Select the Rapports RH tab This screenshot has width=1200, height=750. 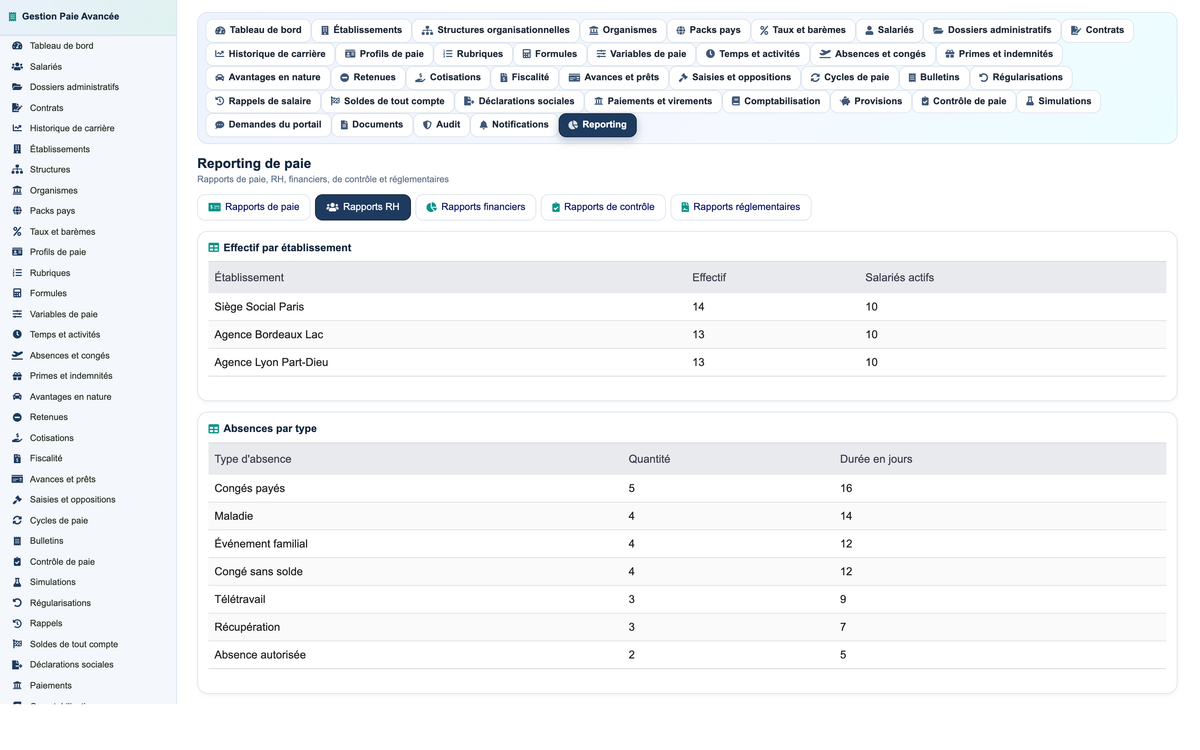pyautogui.click(x=363, y=207)
